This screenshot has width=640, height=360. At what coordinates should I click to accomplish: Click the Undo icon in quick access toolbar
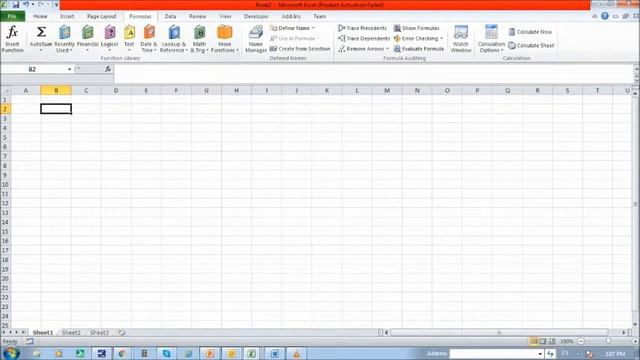pos(26,4)
